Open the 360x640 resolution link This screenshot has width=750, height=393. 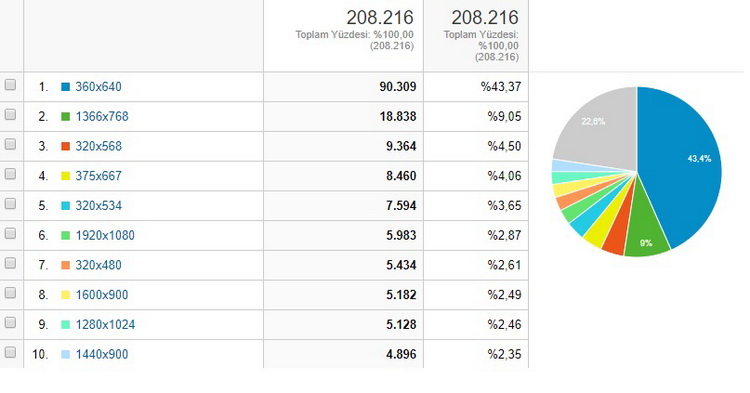click(99, 87)
